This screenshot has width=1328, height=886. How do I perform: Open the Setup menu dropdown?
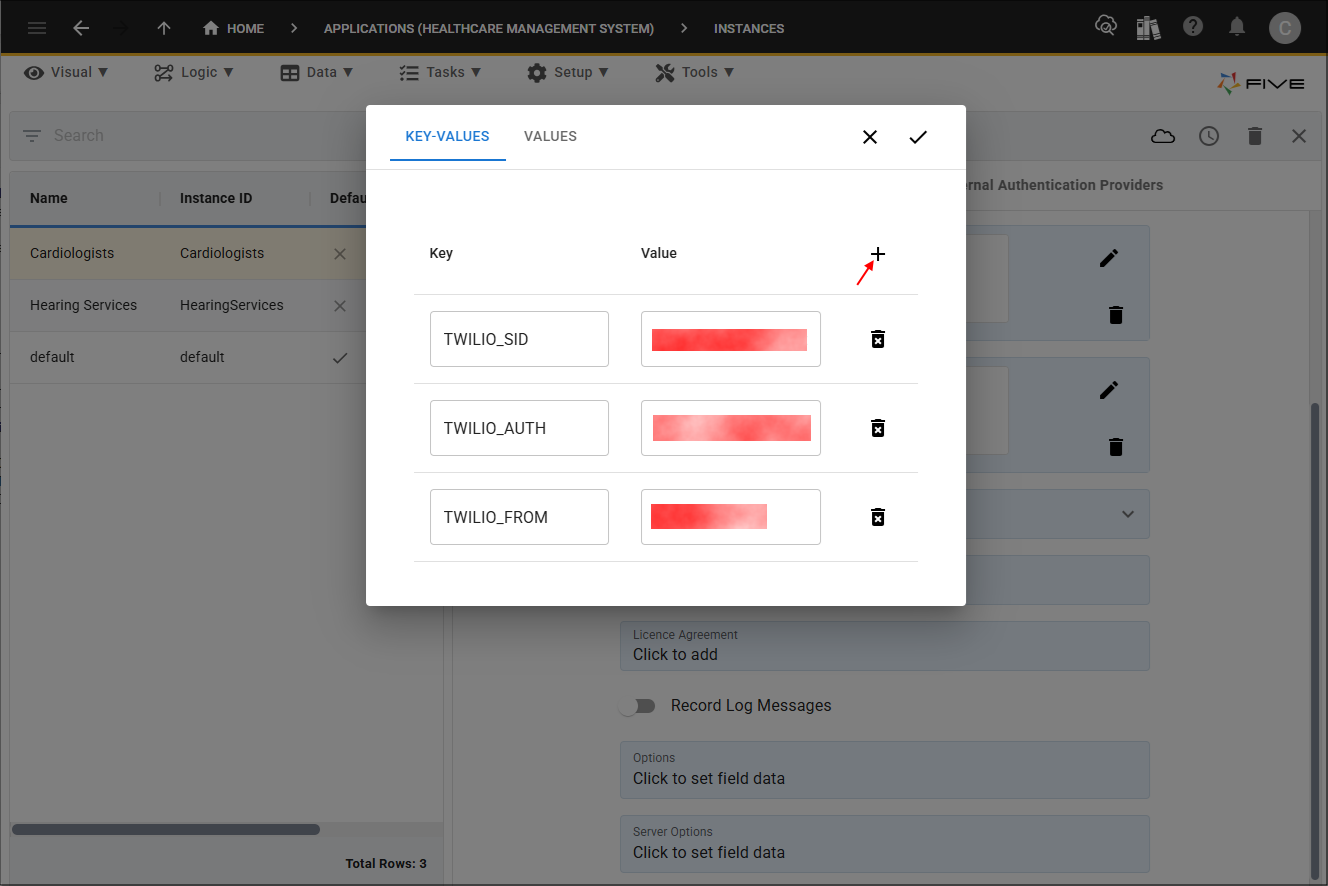(568, 72)
